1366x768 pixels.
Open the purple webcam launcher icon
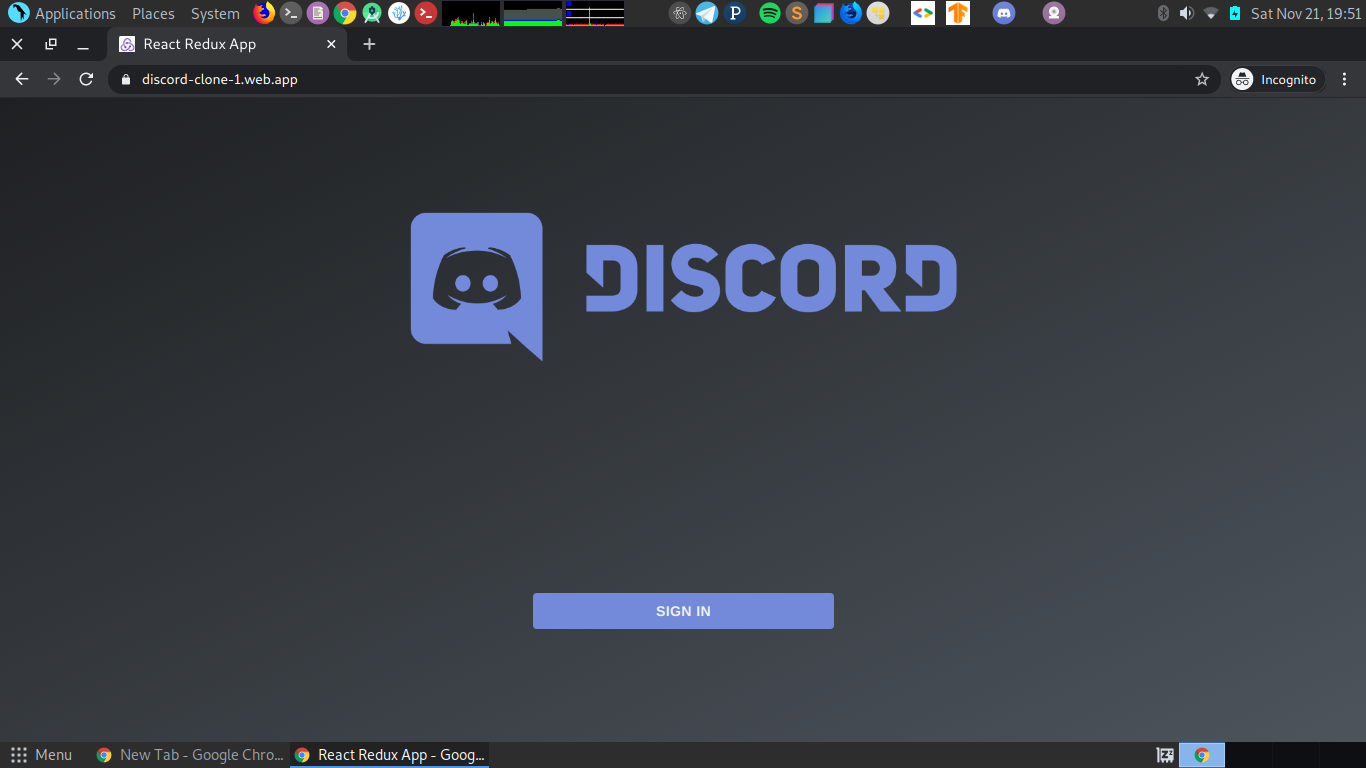1053,13
